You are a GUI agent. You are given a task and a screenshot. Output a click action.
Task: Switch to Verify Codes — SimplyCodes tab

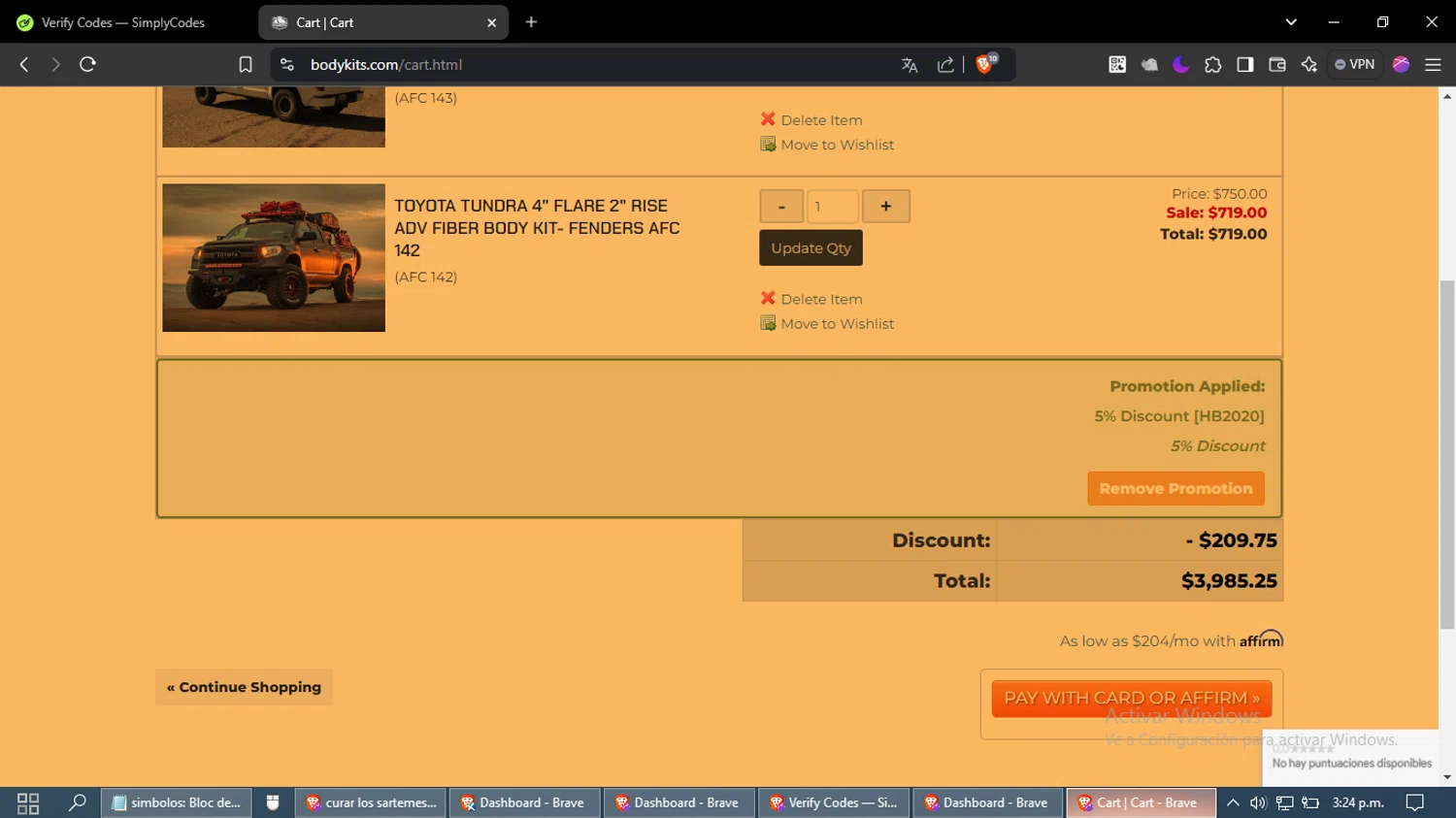(x=123, y=22)
